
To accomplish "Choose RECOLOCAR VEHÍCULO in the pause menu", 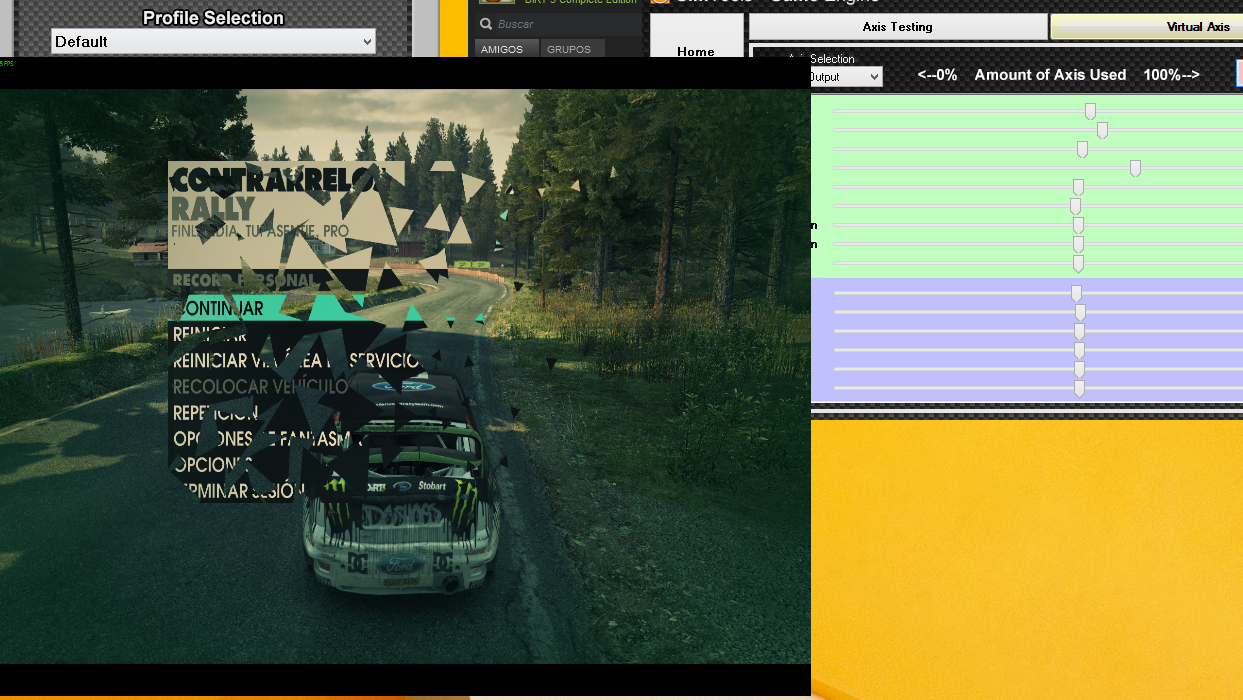I will coord(260,386).
